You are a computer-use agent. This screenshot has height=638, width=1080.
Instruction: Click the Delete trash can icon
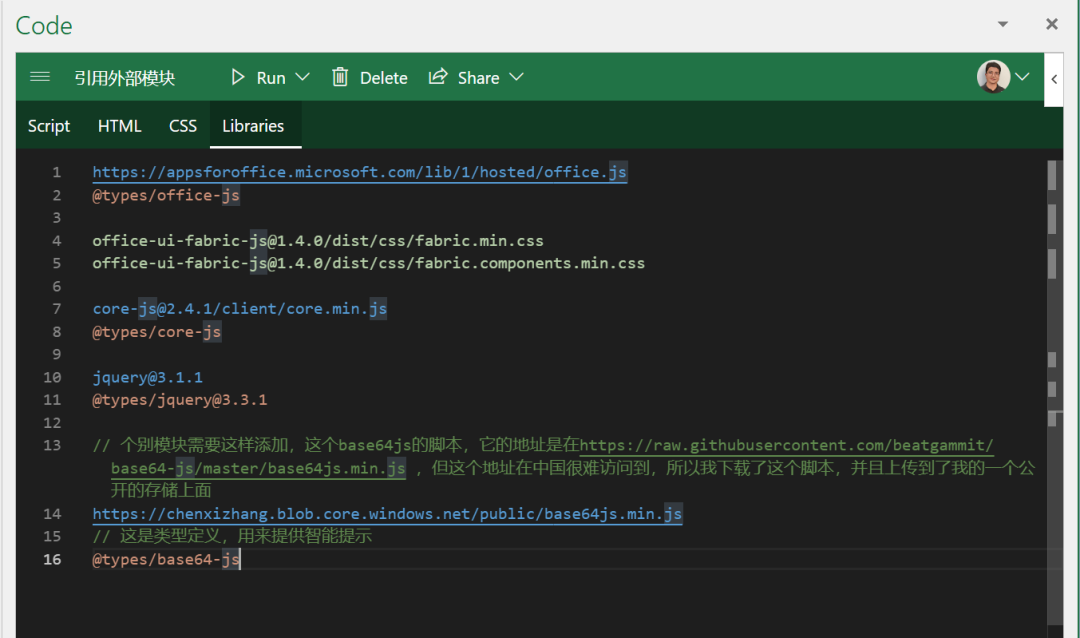pyautogui.click(x=340, y=77)
